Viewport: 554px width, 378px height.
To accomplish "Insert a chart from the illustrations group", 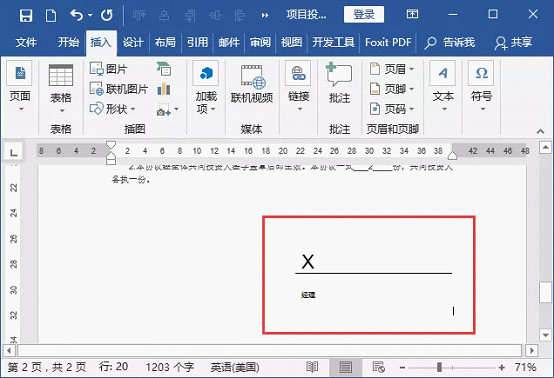I will click(x=164, y=89).
